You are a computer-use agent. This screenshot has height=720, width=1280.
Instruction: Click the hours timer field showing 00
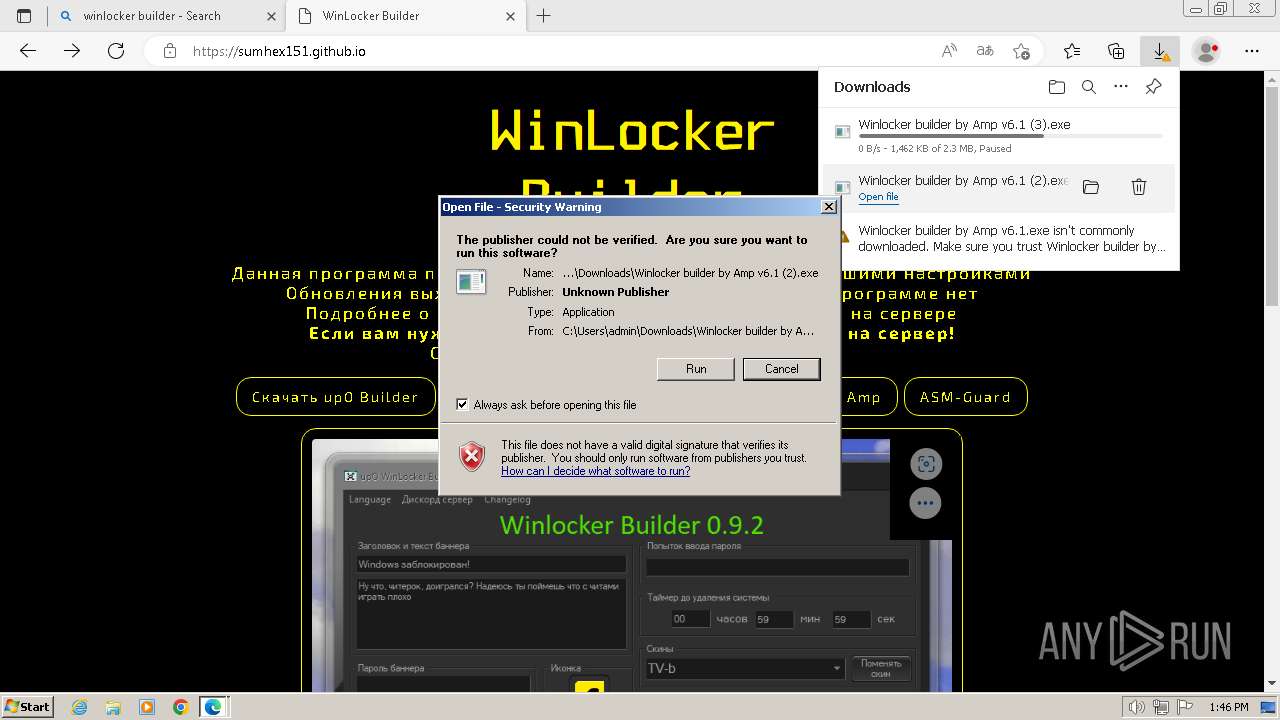point(690,619)
